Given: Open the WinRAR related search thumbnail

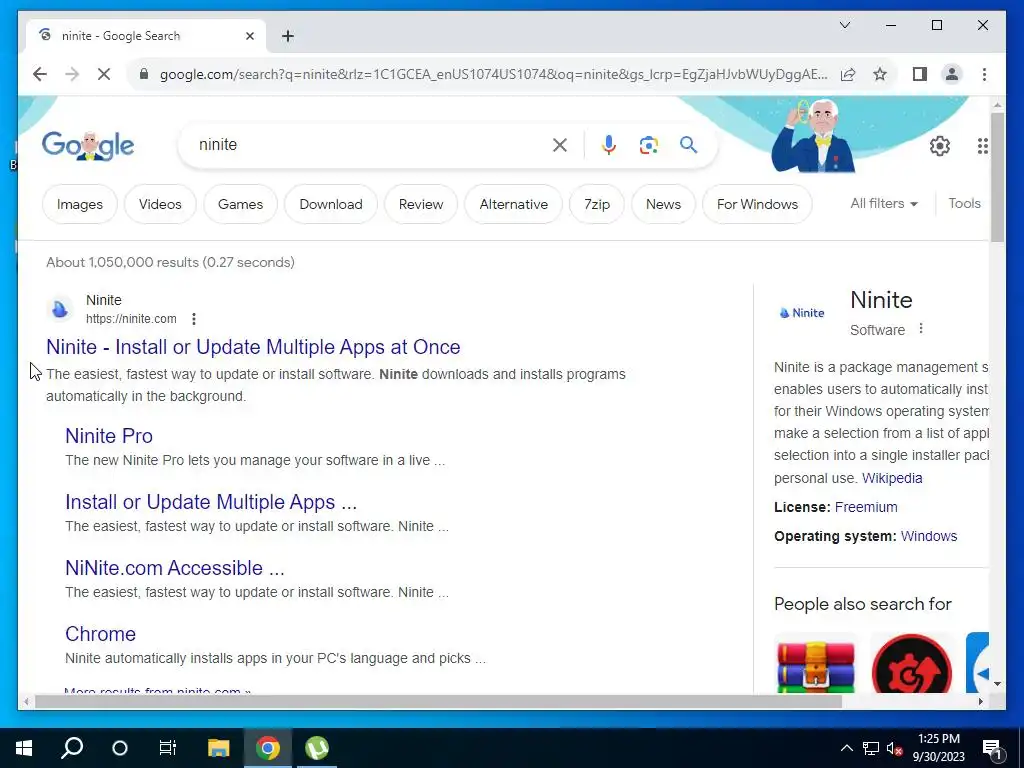Looking at the screenshot, I should point(815,665).
